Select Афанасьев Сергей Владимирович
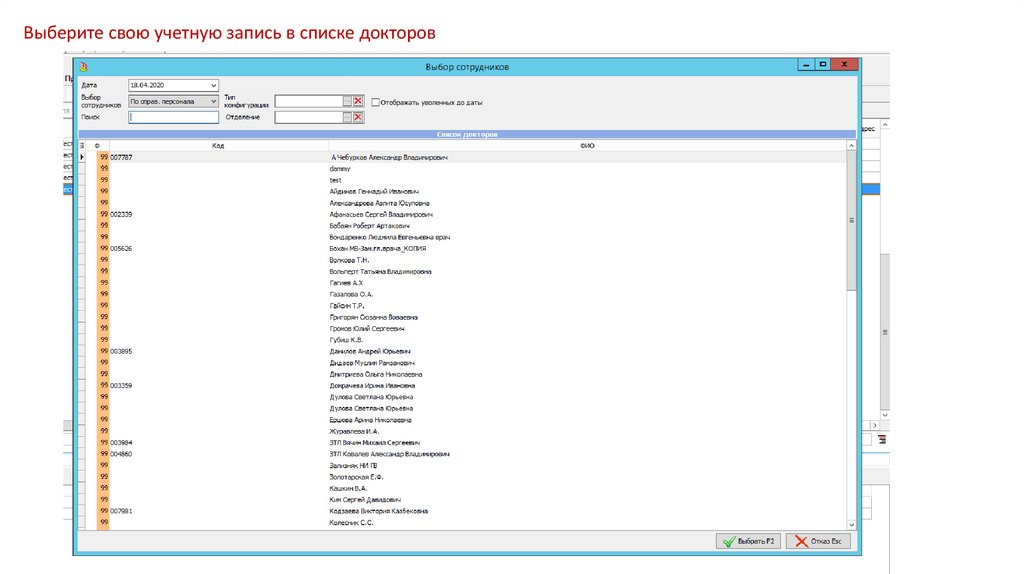Screen dimensions: 1024x574 click(381, 214)
